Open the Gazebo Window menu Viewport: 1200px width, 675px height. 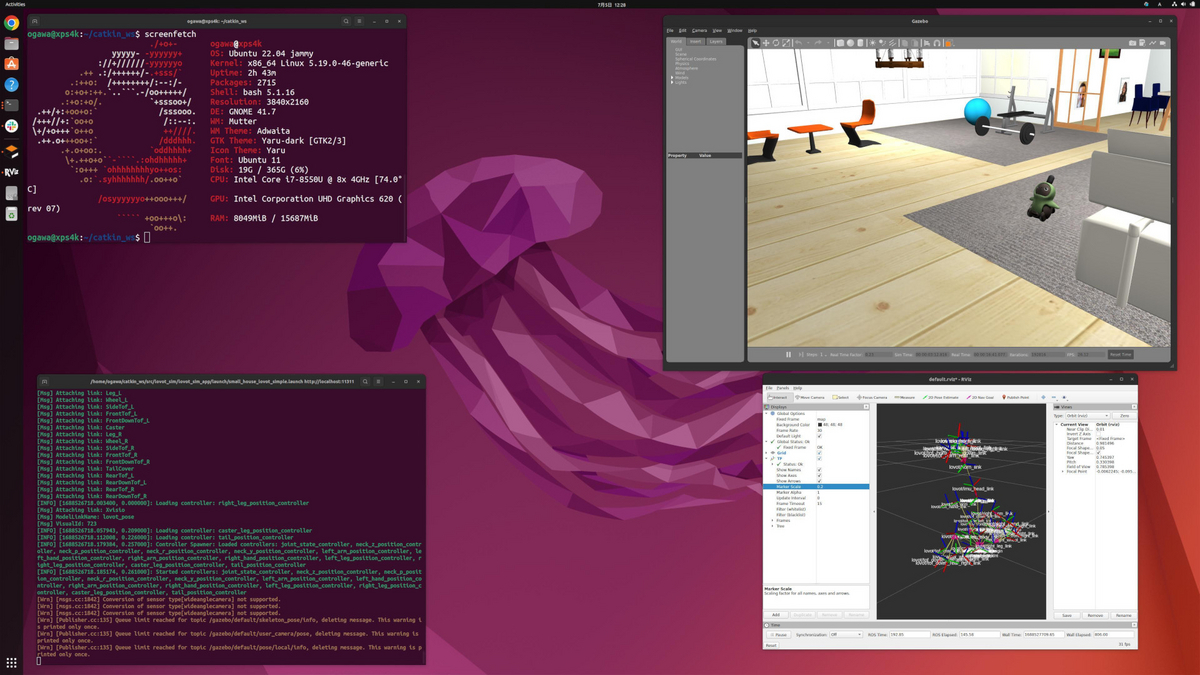(x=735, y=31)
